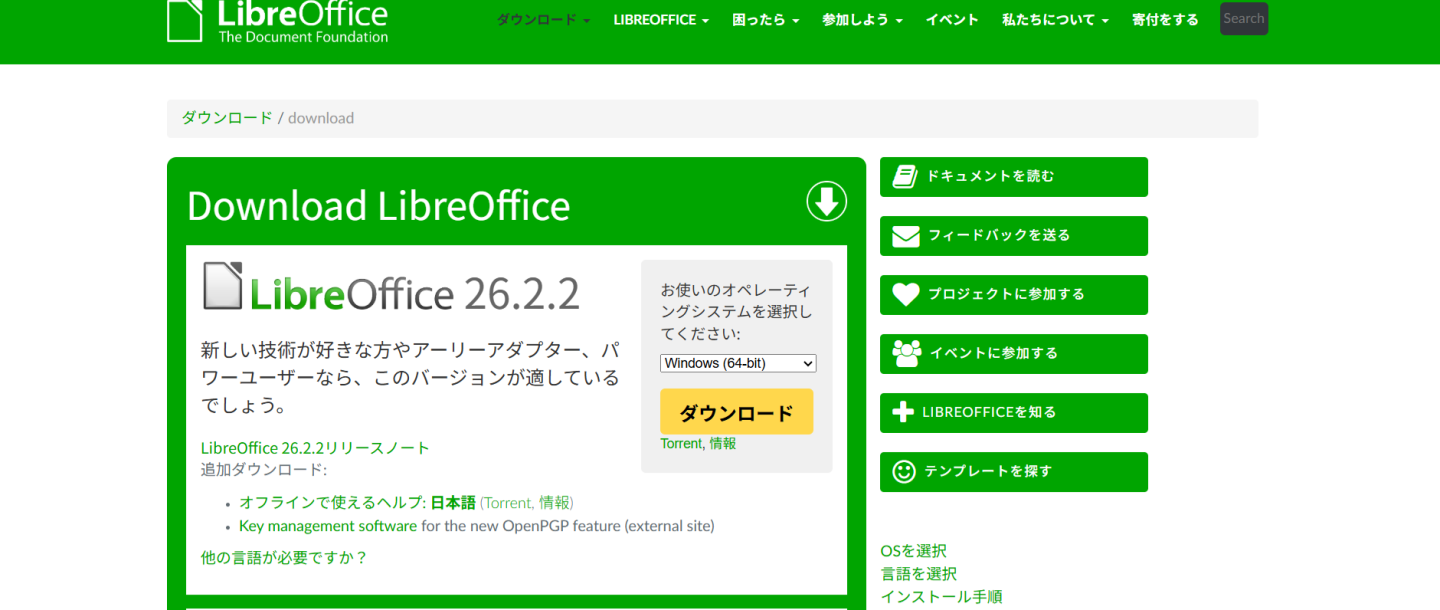
Task: Click the Download LibreOffice heading
Action: tap(378, 206)
